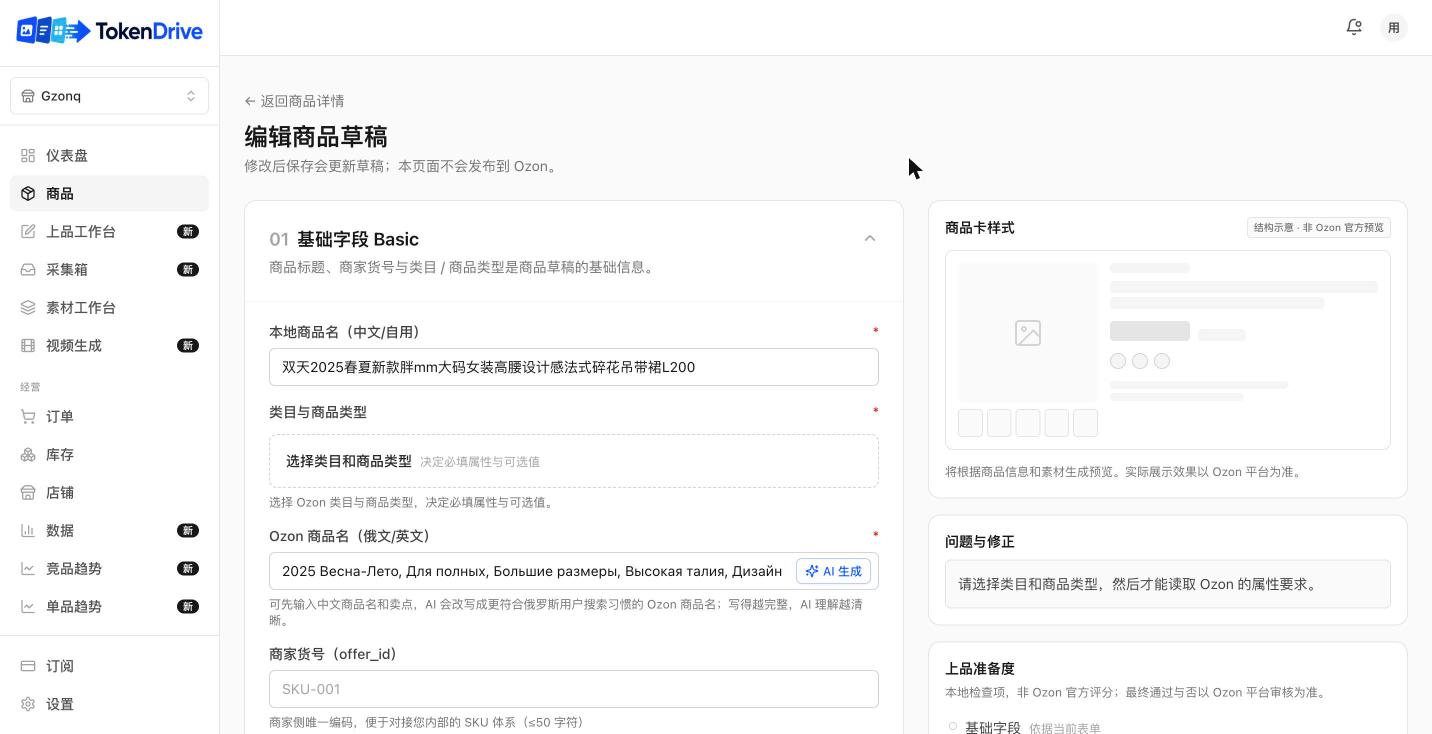
Task: Click the 数据 bar chart icon
Action: (x=28, y=530)
